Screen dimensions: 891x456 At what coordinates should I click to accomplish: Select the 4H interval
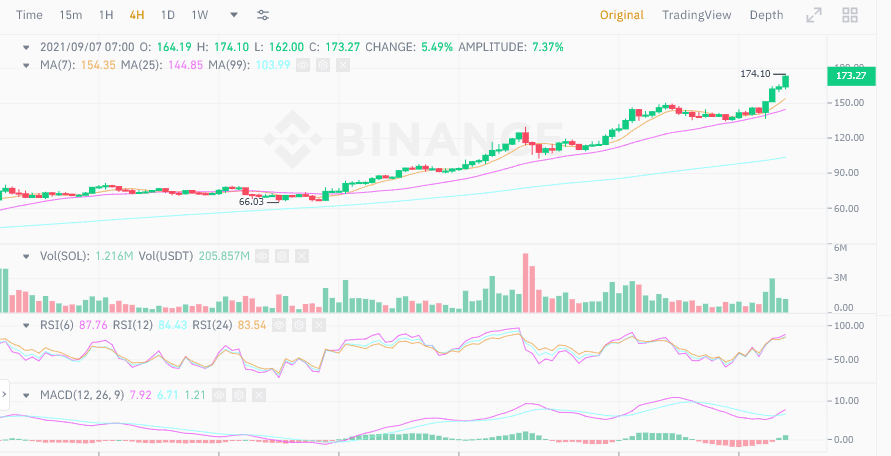click(137, 15)
